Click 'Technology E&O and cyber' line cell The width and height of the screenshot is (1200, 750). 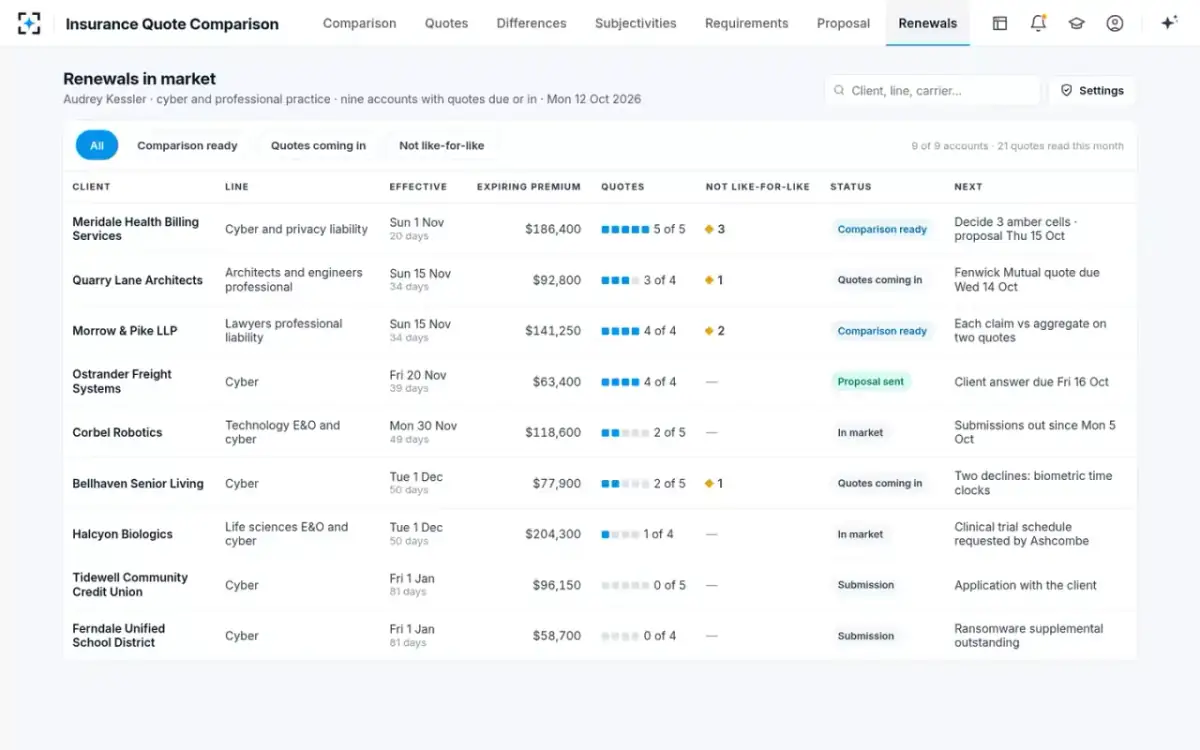click(x=283, y=433)
